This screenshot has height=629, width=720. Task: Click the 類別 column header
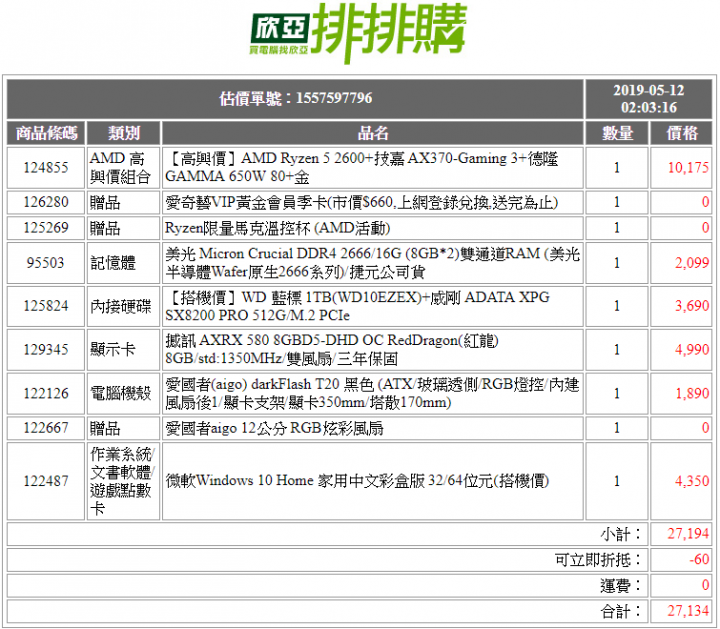coord(124,134)
